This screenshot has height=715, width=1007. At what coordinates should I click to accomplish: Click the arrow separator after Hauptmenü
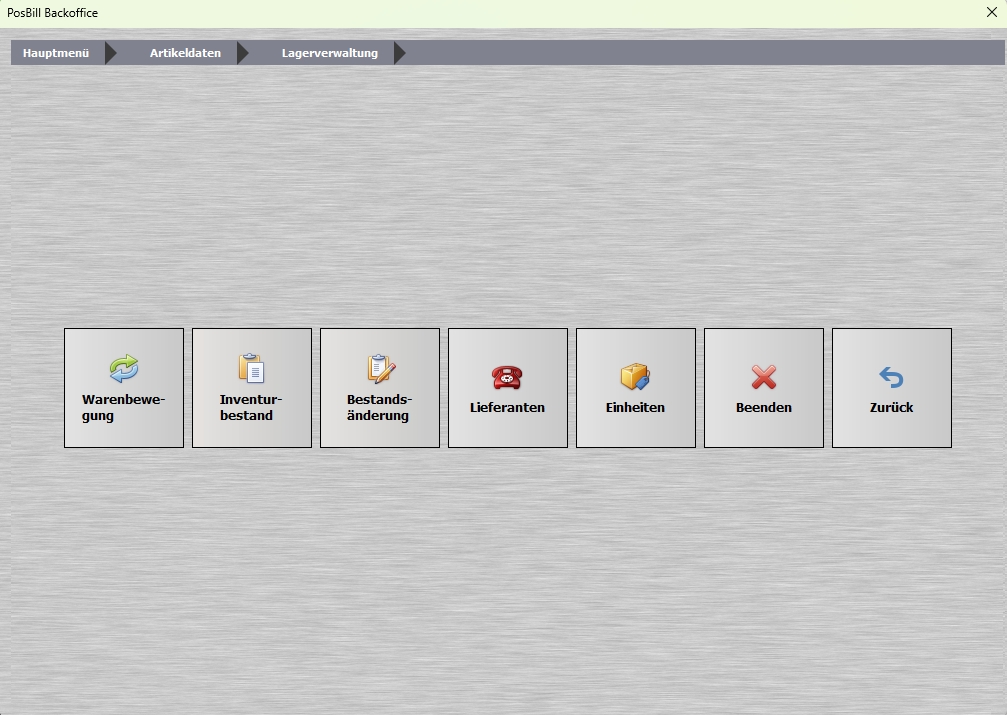(x=110, y=53)
